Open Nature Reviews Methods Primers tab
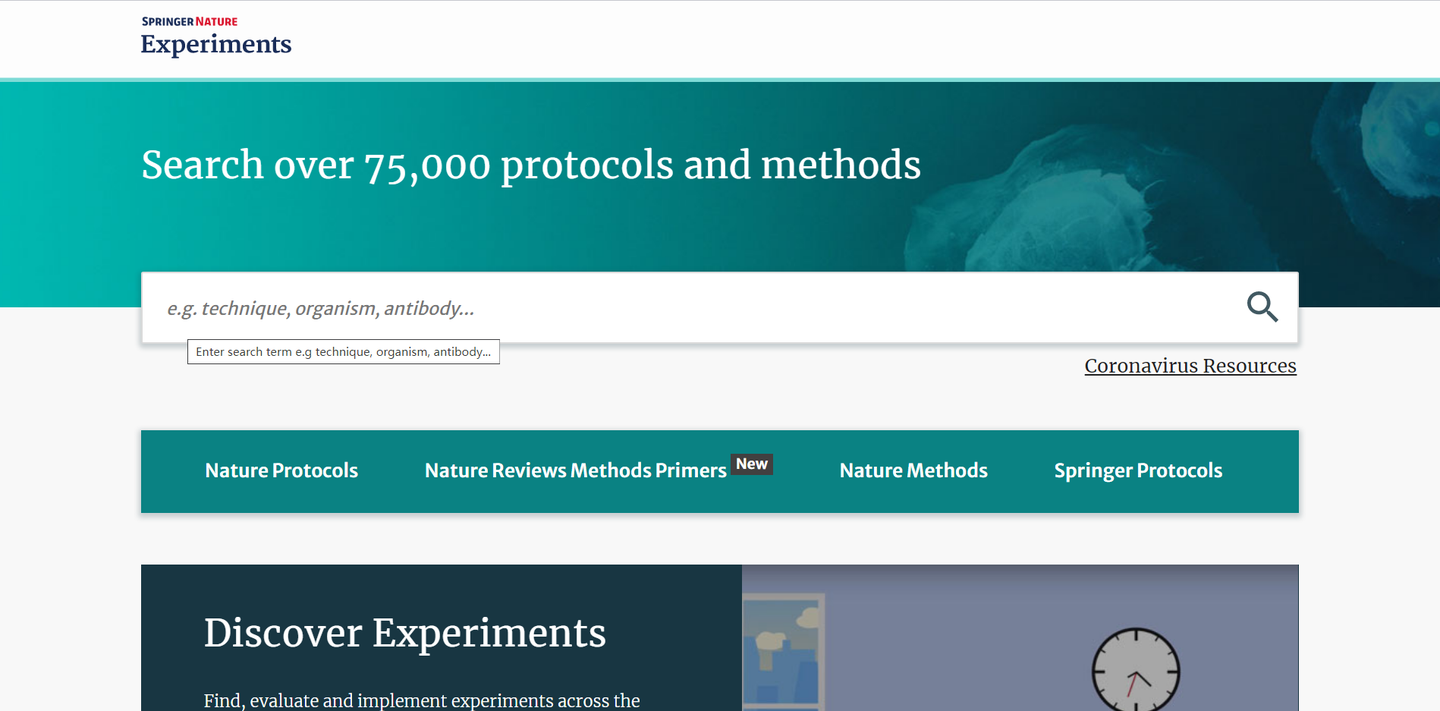1440x711 pixels. 575,471
